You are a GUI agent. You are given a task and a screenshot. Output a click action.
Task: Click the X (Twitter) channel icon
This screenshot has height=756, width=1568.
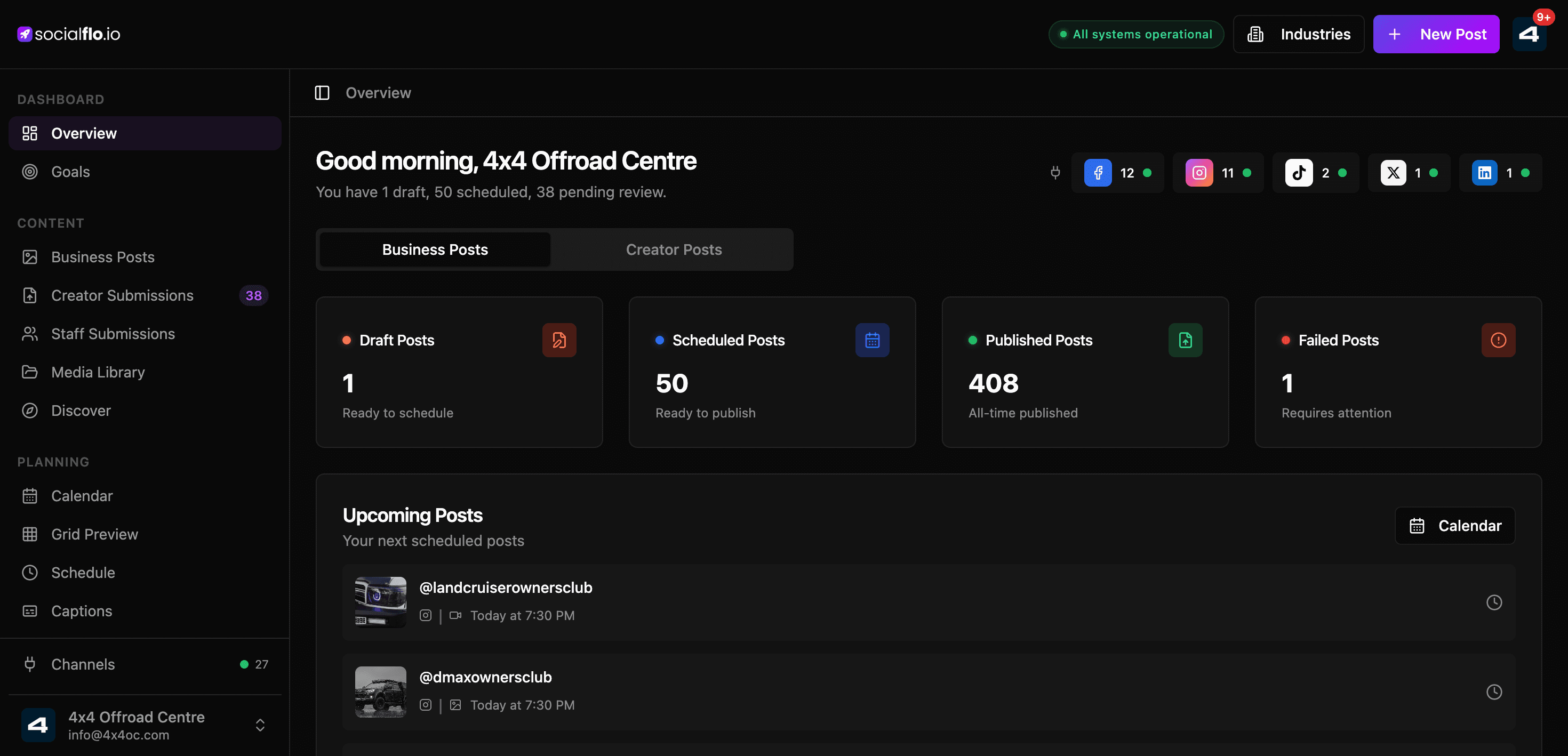pyautogui.click(x=1393, y=173)
